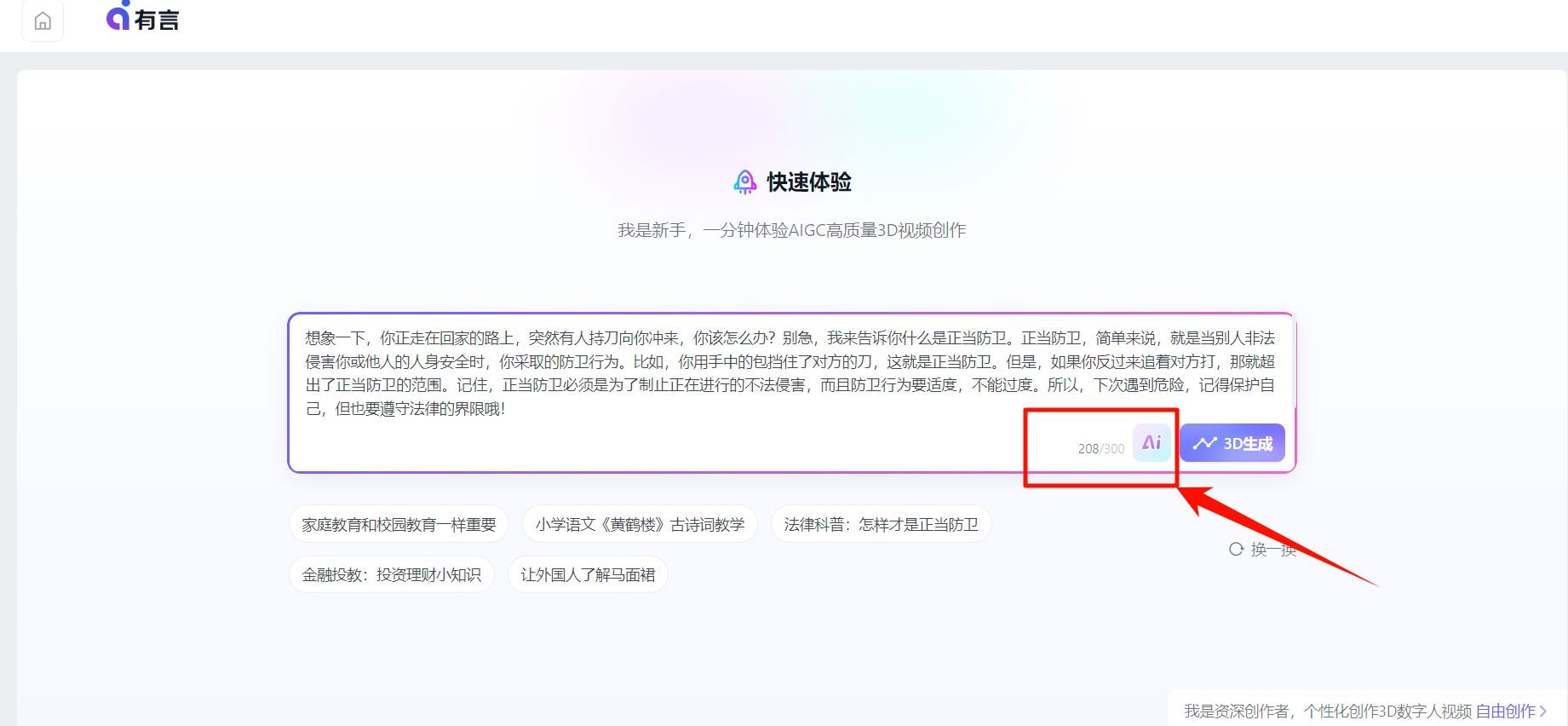Click the text area's vertical scrollbar
Viewport: 1568px width, 726px height.
point(1294,362)
